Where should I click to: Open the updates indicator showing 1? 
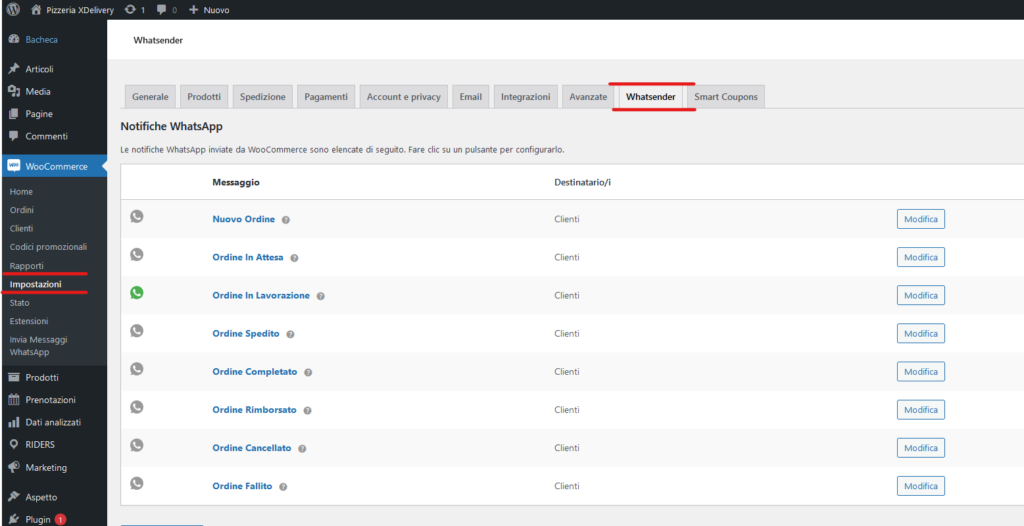click(135, 10)
